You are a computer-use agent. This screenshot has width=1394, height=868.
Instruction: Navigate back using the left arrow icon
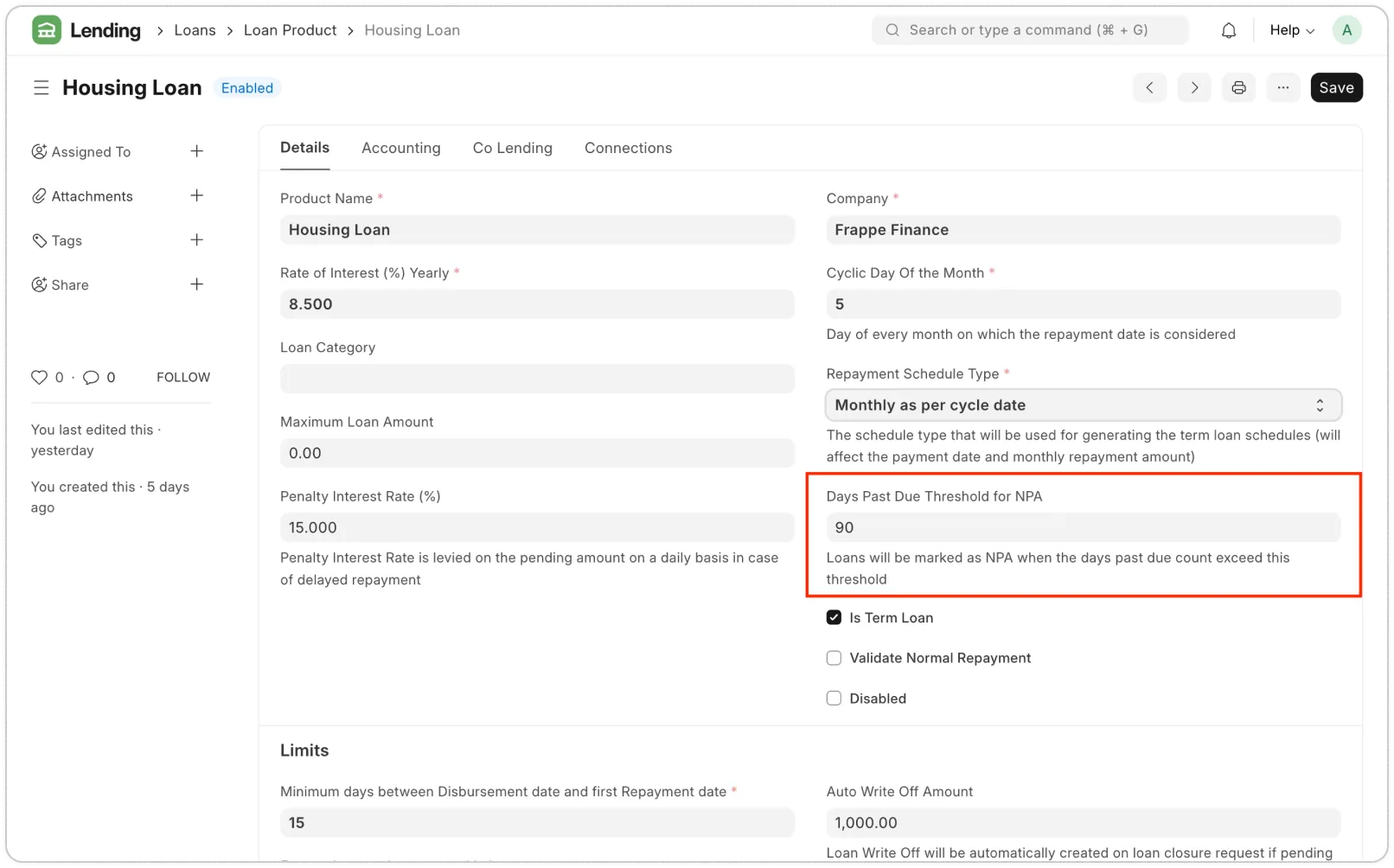(x=1149, y=87)
